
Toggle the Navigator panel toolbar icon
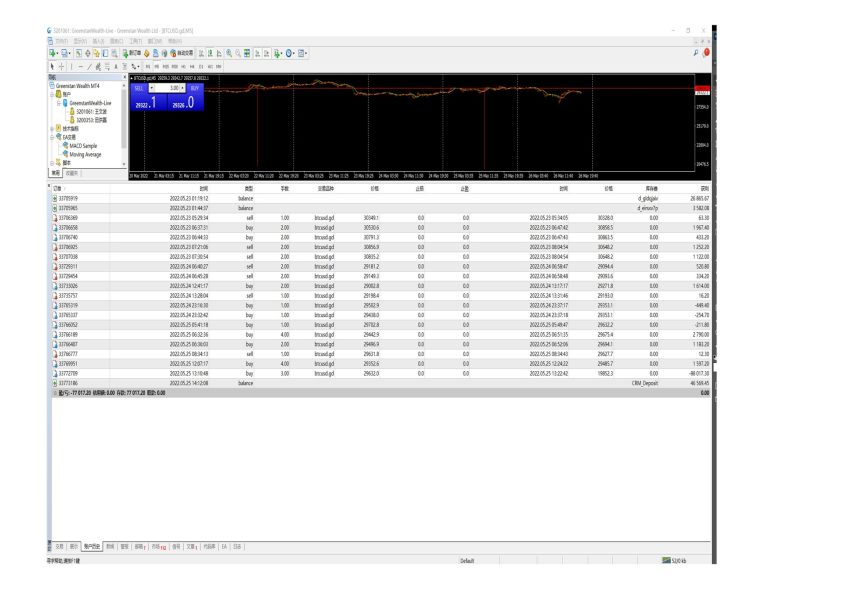pos(96,53)
